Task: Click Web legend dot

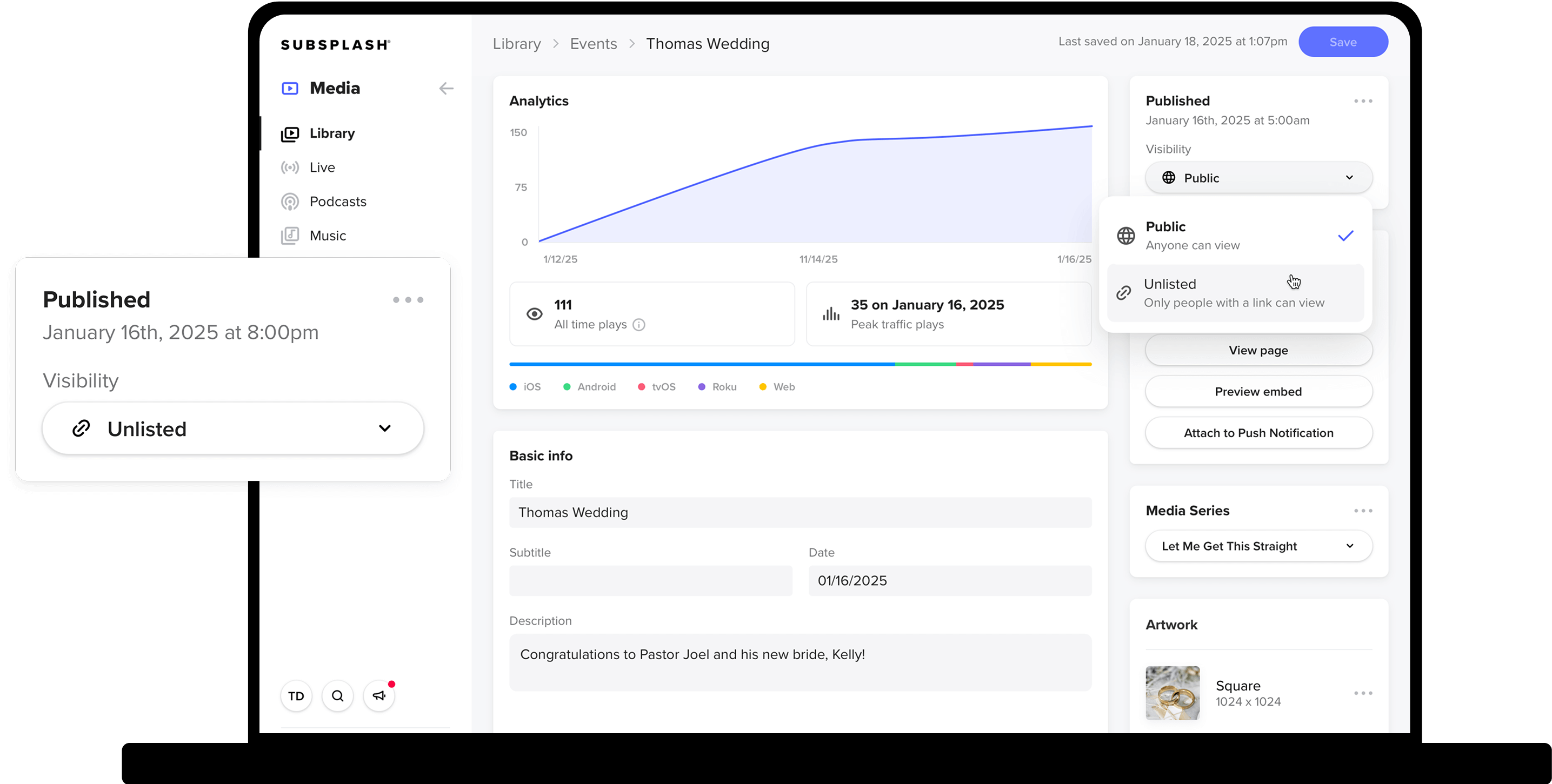Action: pyautogui.click(x=763, y=386)
